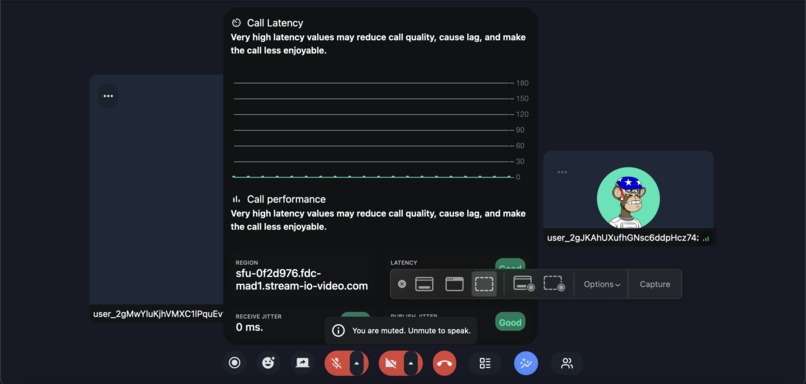Image resolution: width=806 pixels, height=384 pixels.
Task: Click the 180 axis label on latency chart
Action: pyautogui.click(x=522, y=83)
